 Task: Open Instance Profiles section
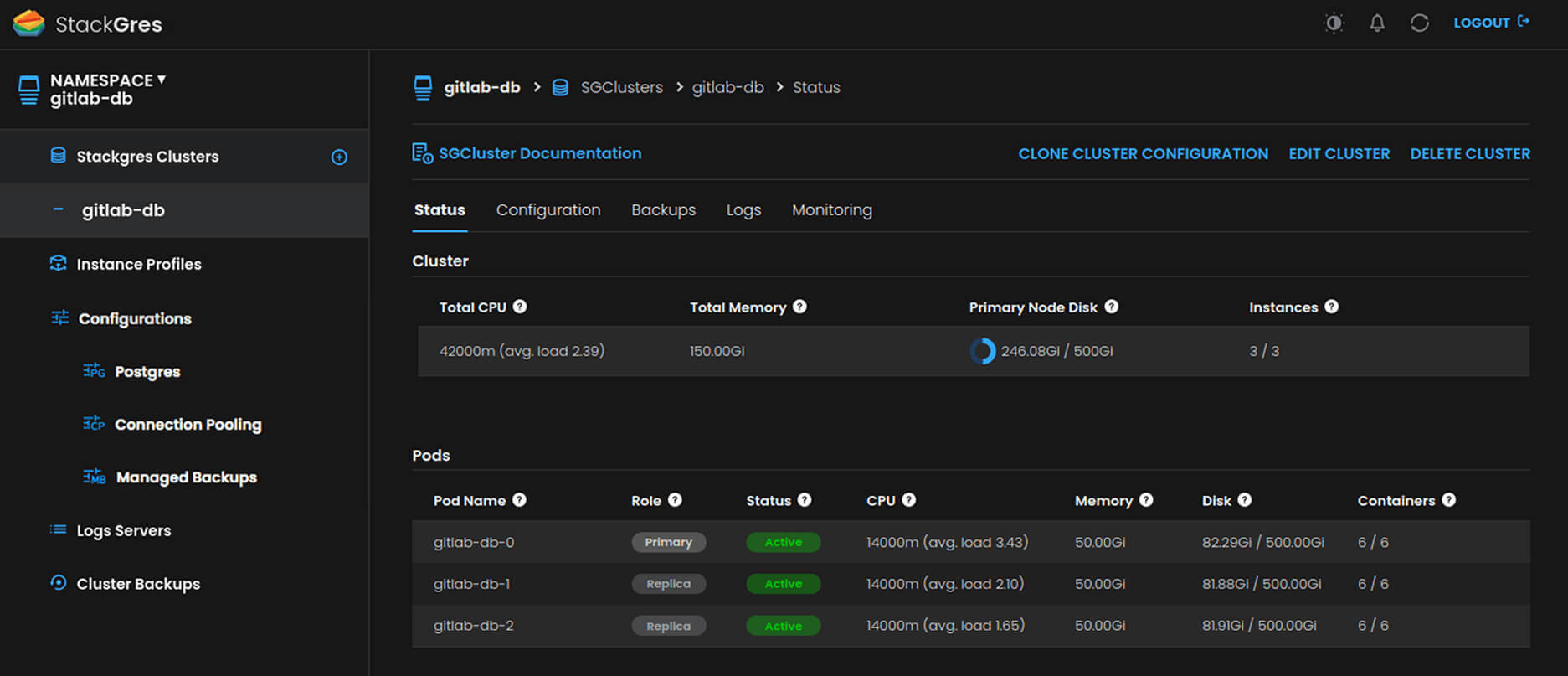point(139,264)
